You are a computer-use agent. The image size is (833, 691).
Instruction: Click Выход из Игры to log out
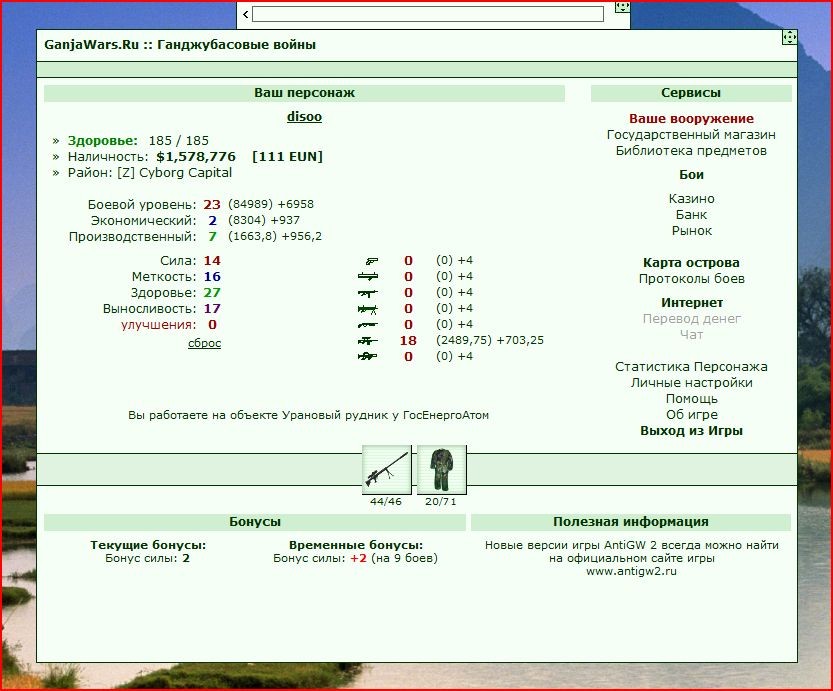tap(691, 430)
